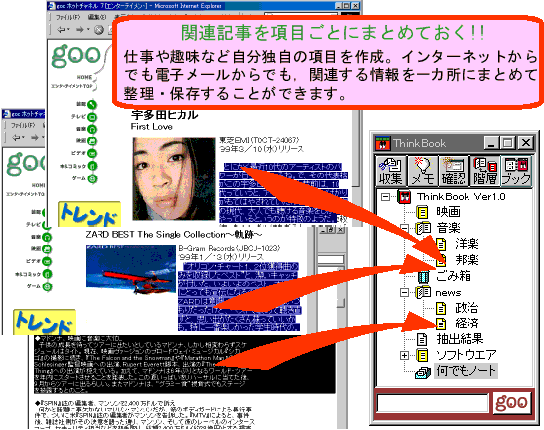Click the ThinkBook search input field
The image size is (544, 430).
click(432, 403)
